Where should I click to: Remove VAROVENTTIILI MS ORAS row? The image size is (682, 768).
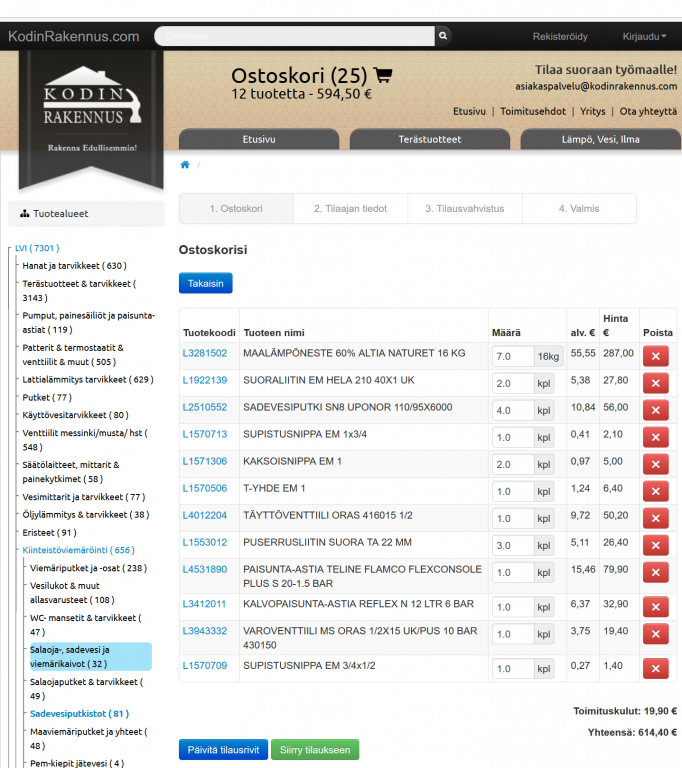pyautogui.click(x=656, y=634)
